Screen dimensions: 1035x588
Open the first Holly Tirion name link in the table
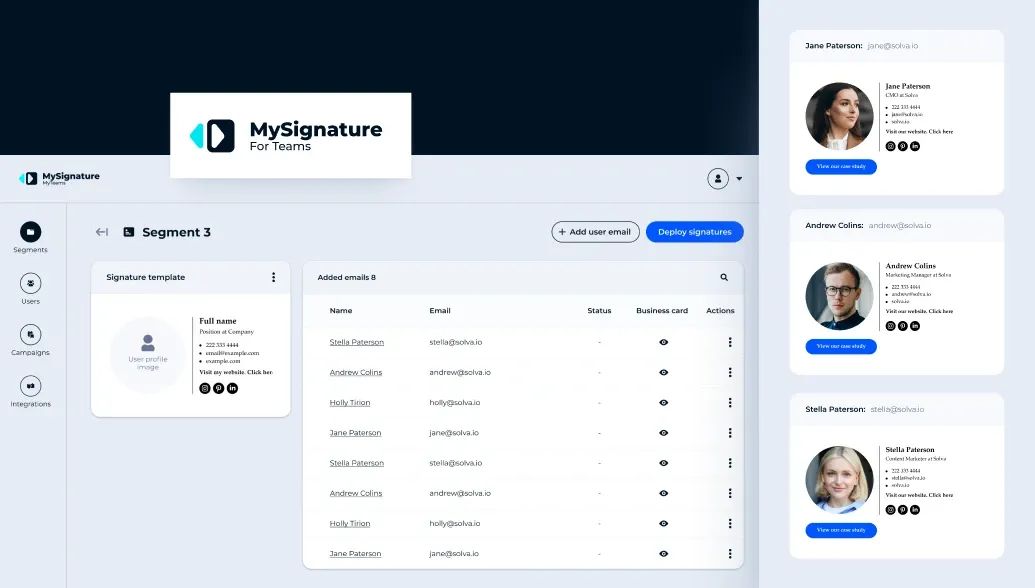tap(350, 403)
